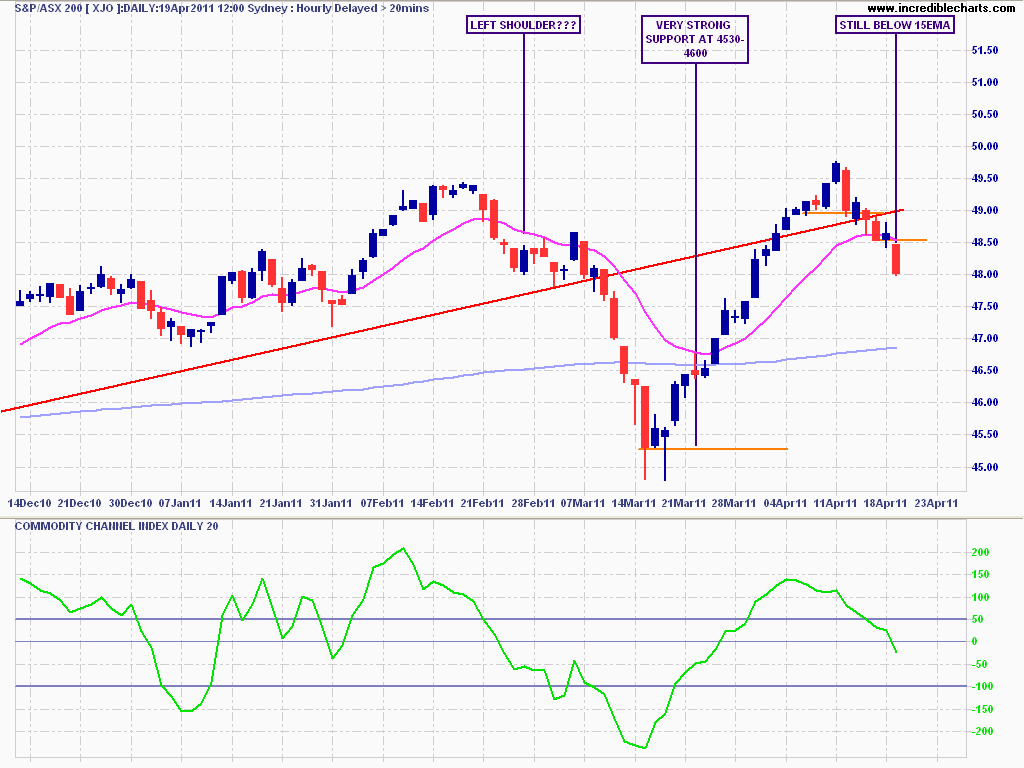Click the 200 level on CCI scale

(x=980, y=552)
